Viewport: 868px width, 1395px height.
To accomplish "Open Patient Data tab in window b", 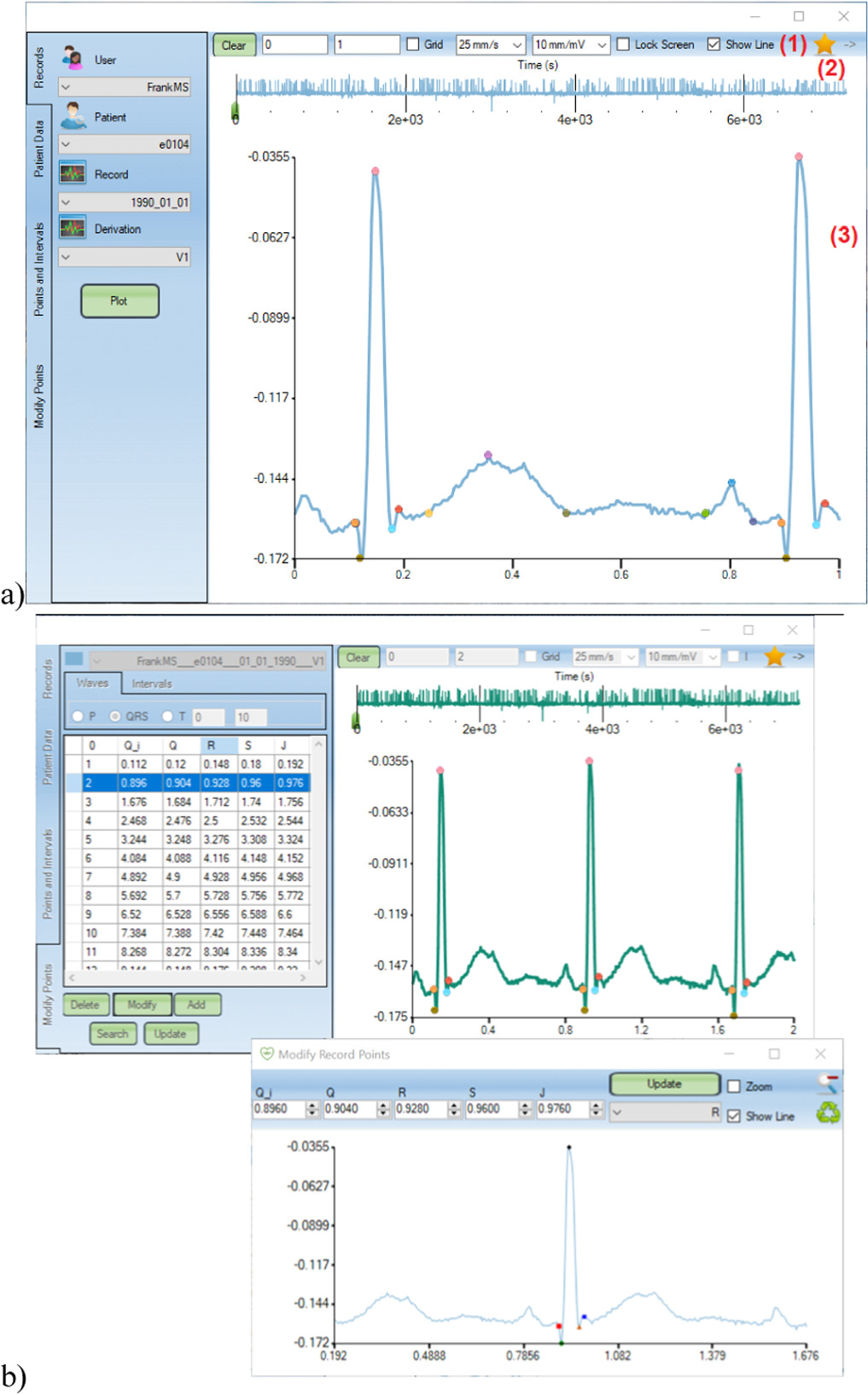I will click(x=48, y=757).
